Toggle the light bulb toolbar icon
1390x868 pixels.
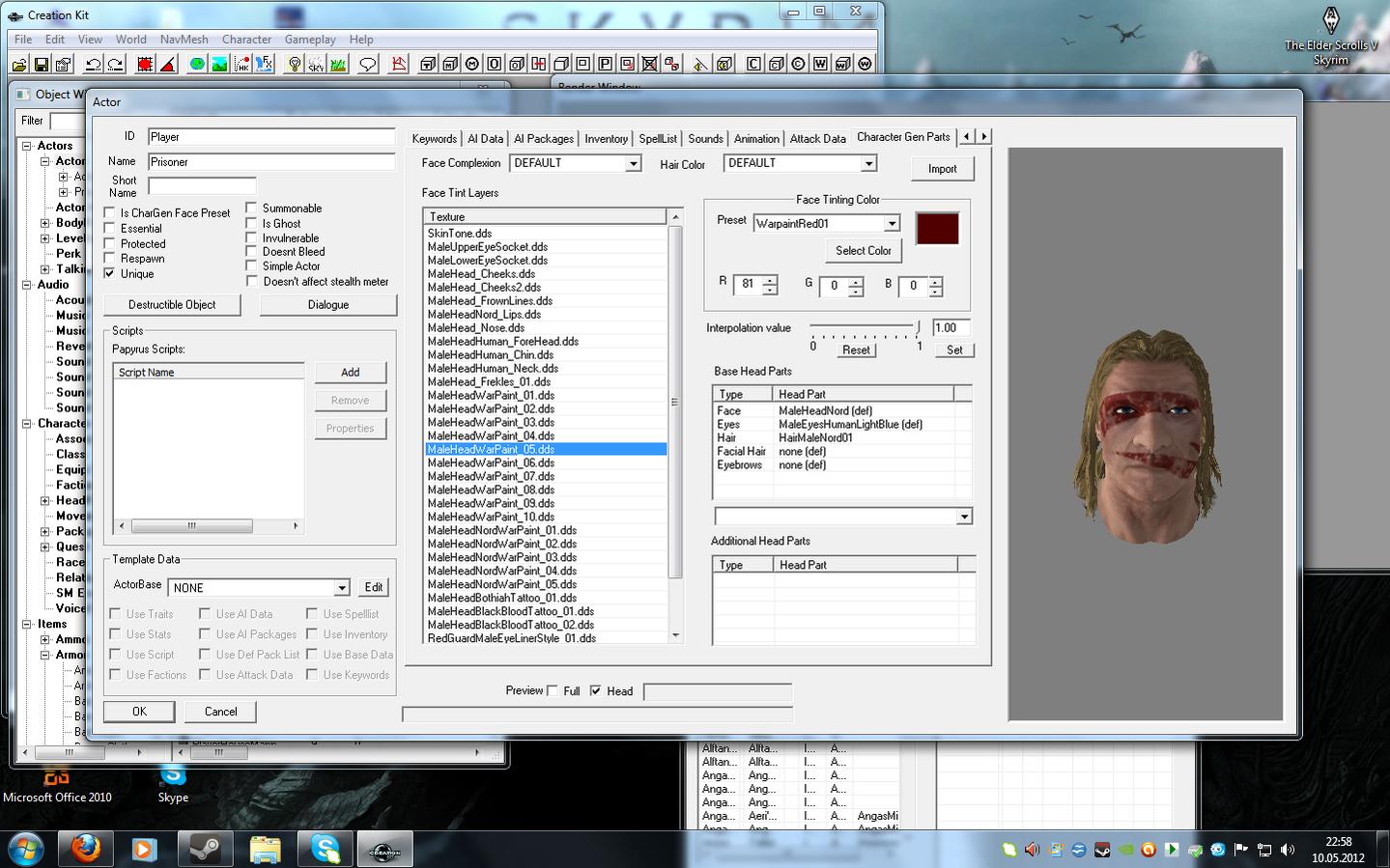[x=295, y=65]
